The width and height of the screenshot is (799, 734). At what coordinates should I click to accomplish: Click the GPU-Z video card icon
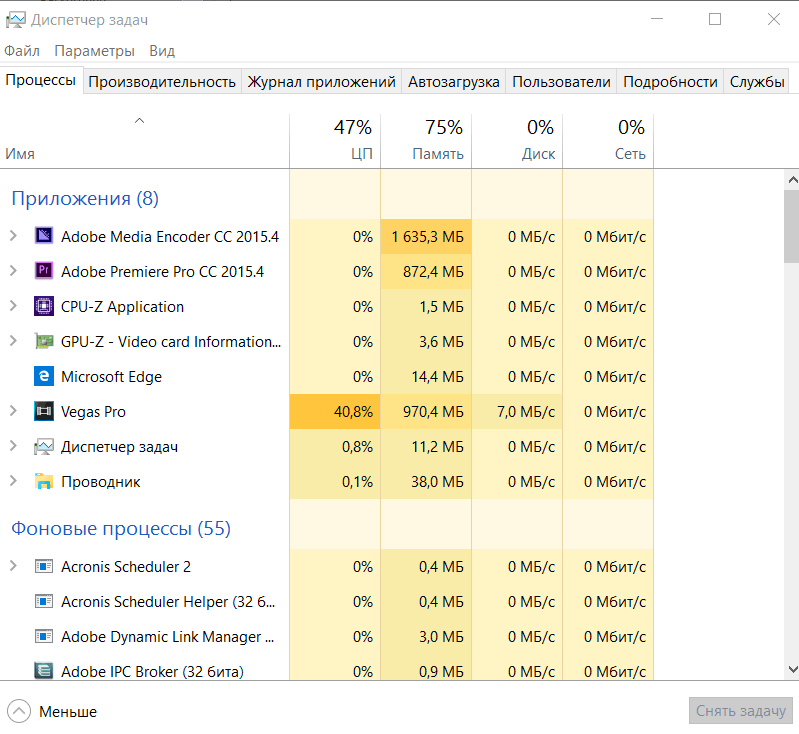44,341
